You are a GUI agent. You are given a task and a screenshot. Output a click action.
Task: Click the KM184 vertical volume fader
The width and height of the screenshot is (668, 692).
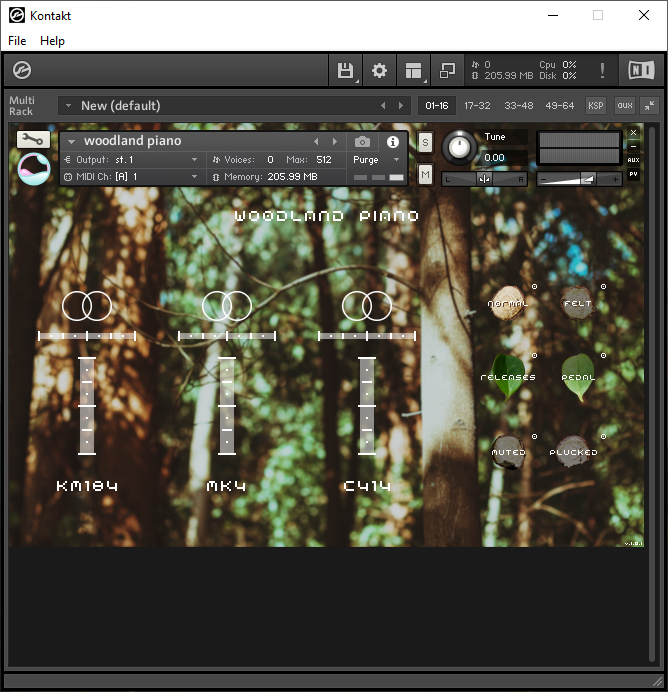[x=87, y=406]
